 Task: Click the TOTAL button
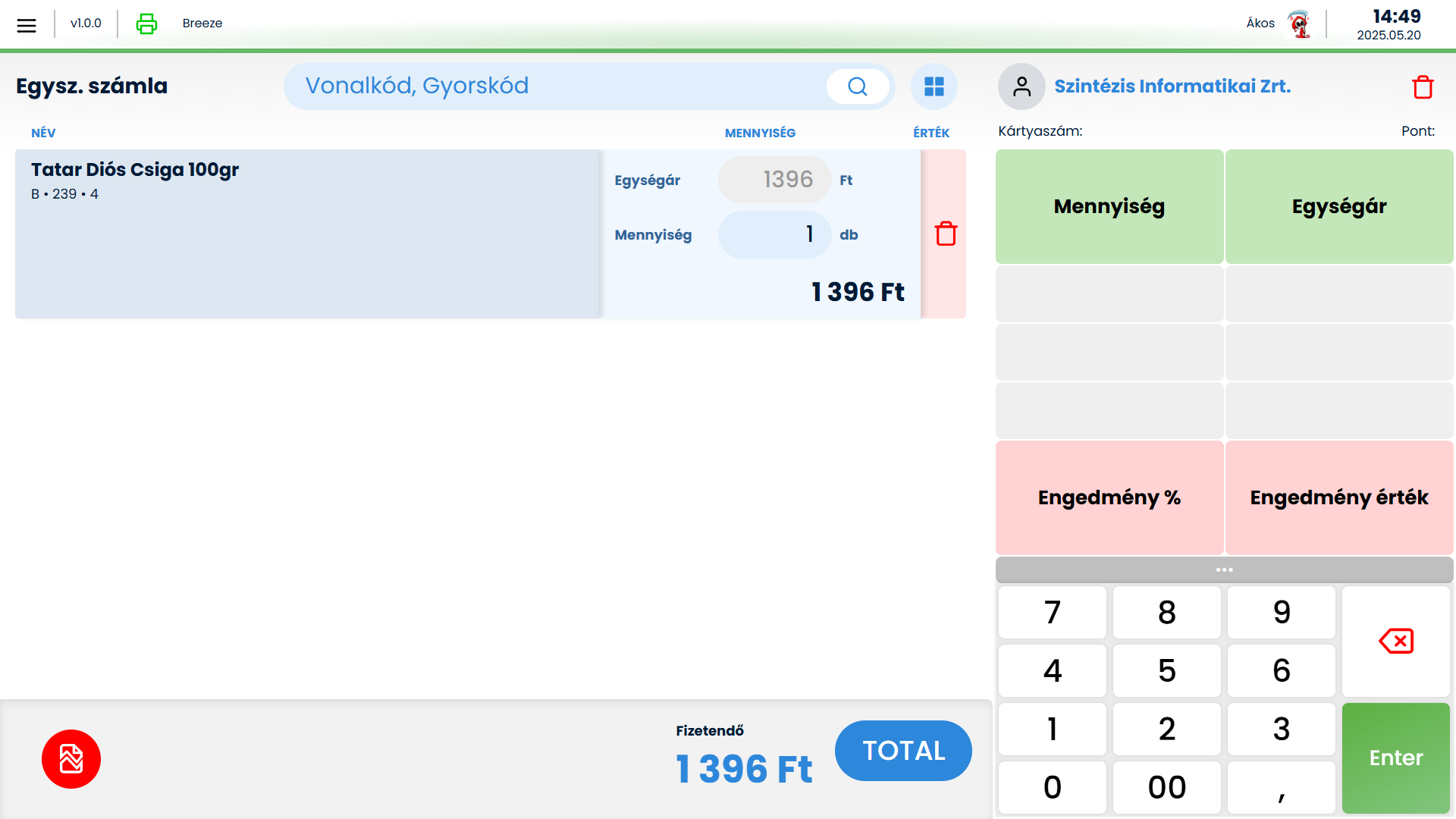[x=903, y=751]
